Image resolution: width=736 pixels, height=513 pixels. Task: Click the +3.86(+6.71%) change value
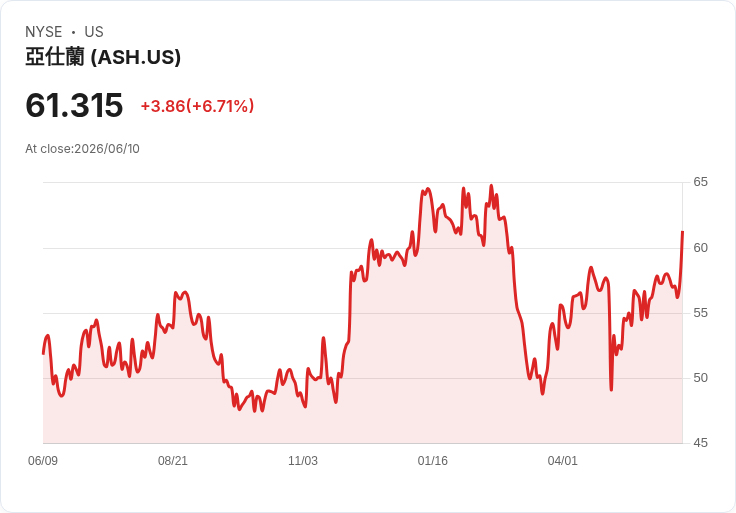point(197,106)
